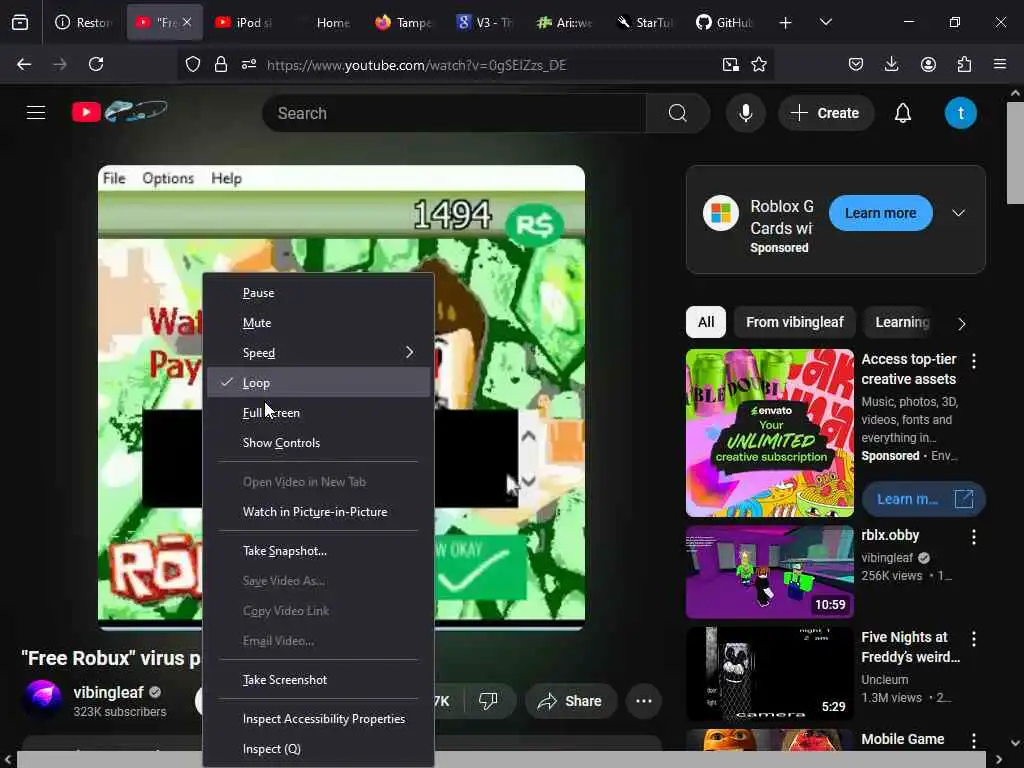Toggle picture-in-picture from address bar

coord(730,64)
